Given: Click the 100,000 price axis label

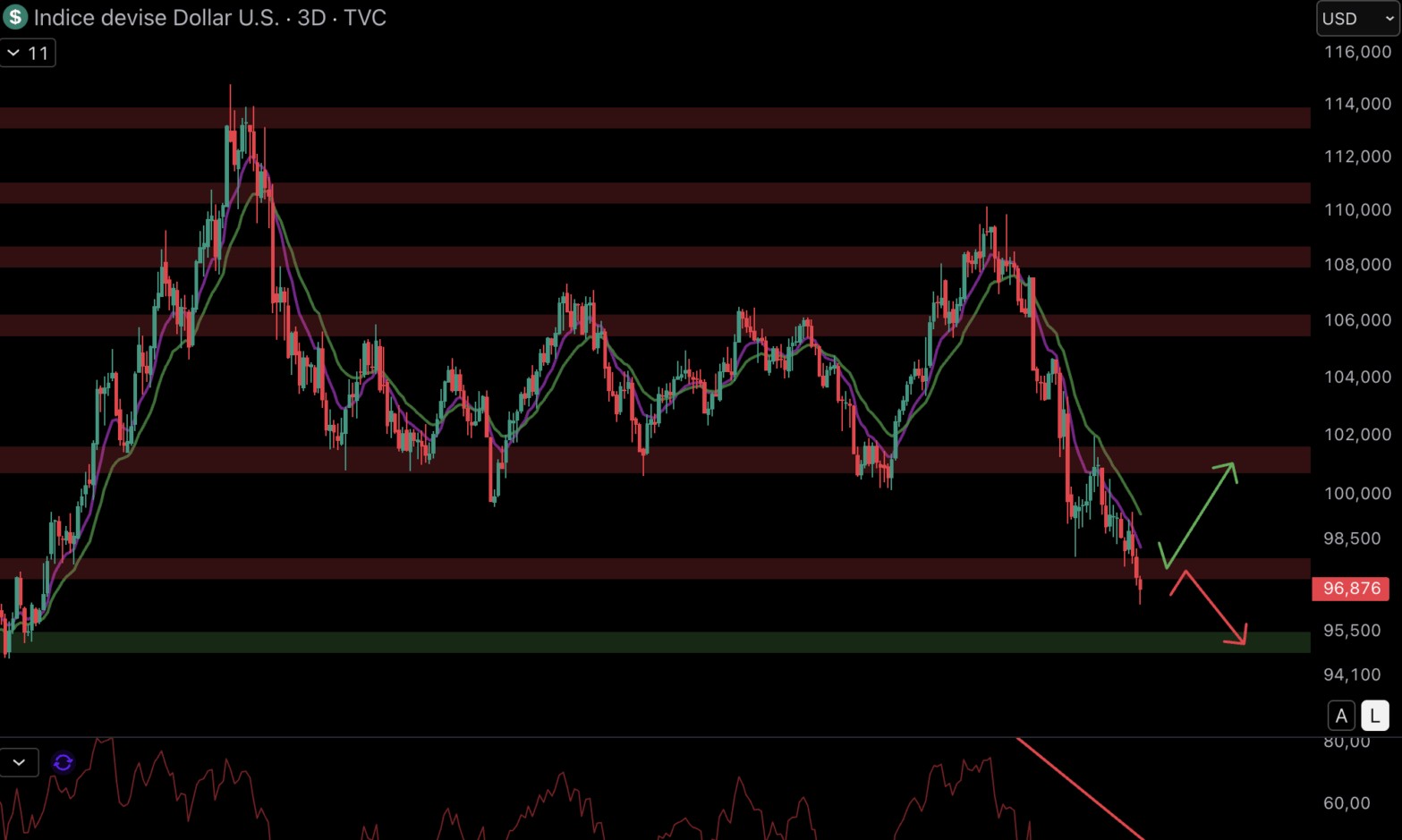Looking at the screenshot, I should point(1357,494).
